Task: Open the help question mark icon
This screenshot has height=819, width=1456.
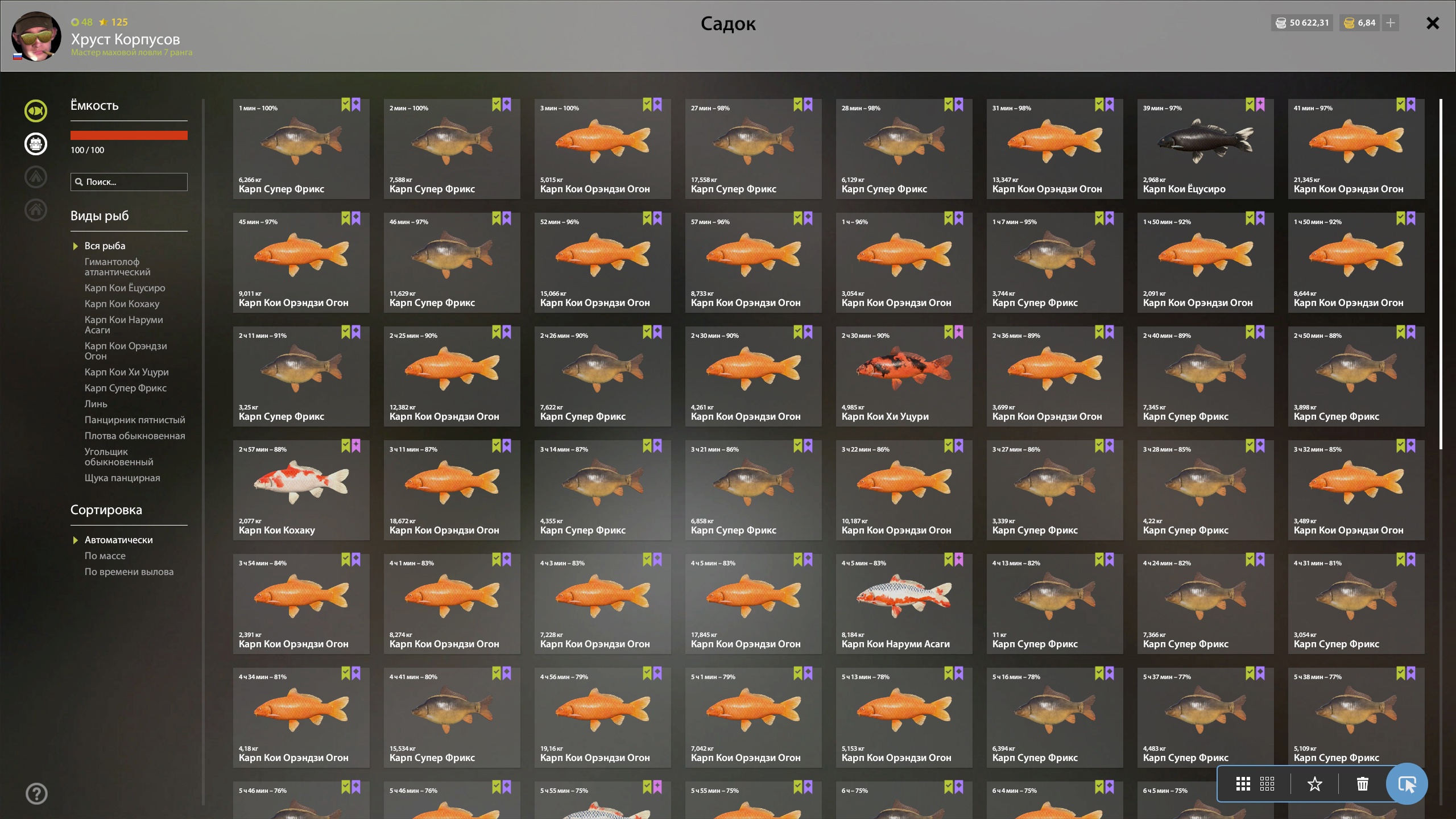Action: [x=36, y=793]
